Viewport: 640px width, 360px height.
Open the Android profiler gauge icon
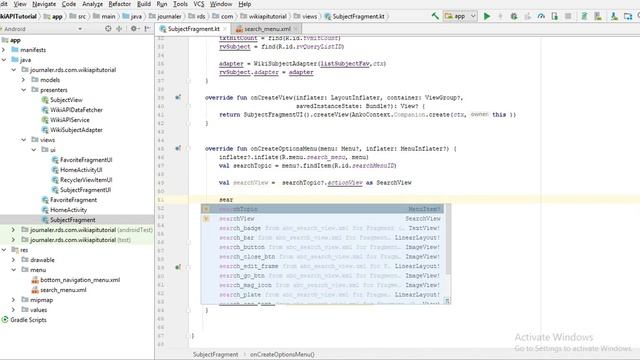[x=541, y=16]
